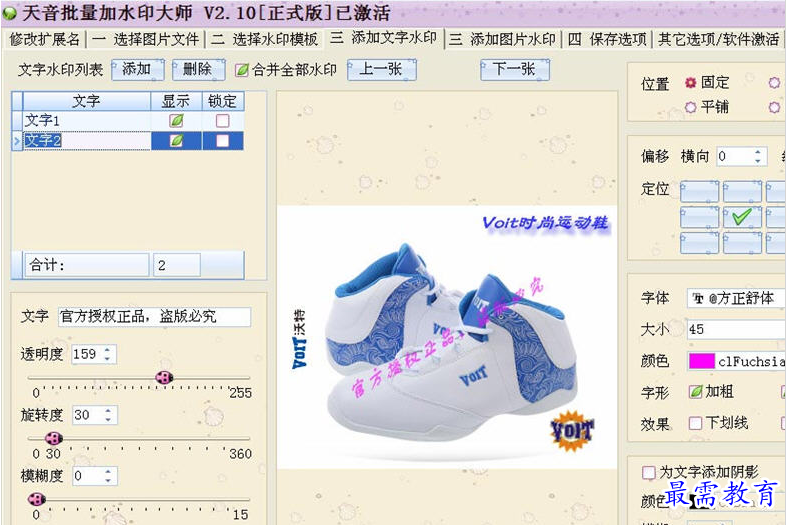This screenshot has width=786, height=525.
Task: Select top-left 定位 grid cell
Action: pyautogui.click(x=699, y=192)
